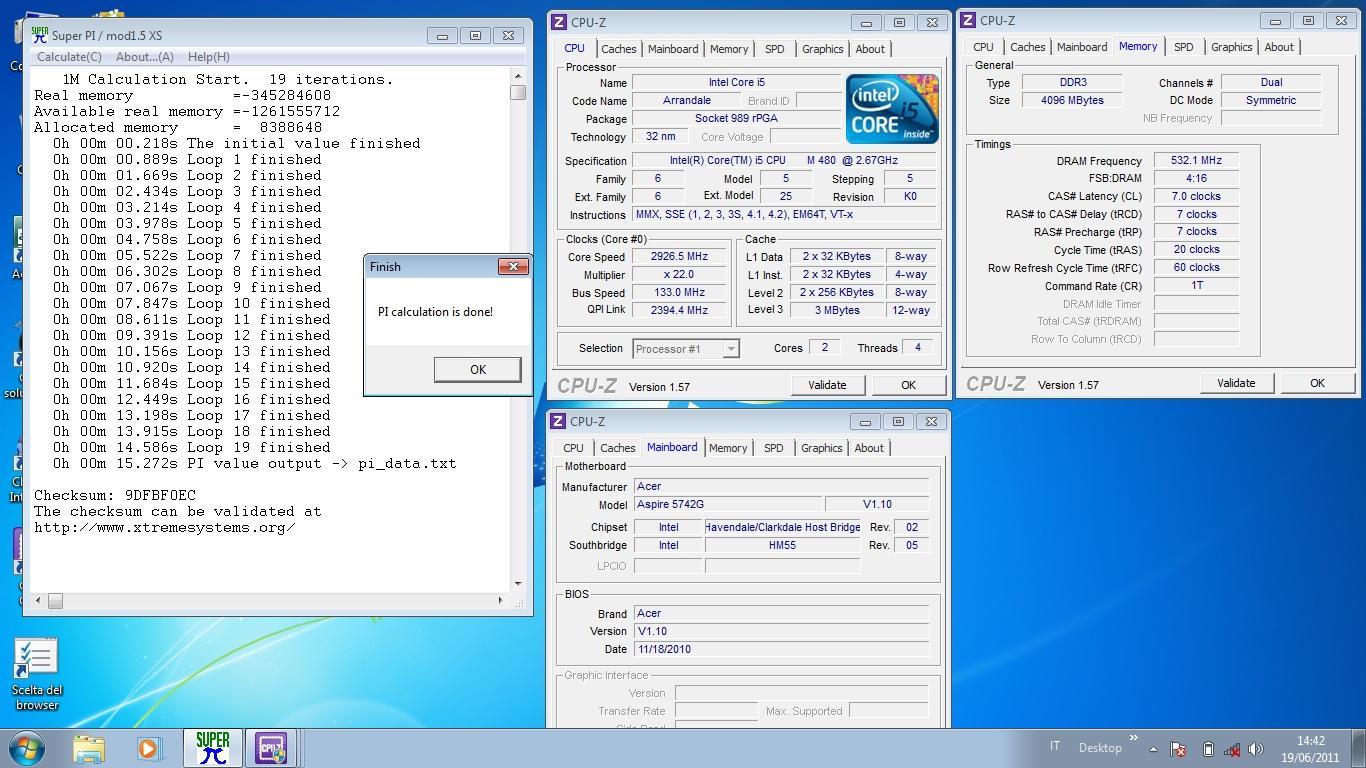Click the Multiplier value x 22.0
Viewport: 1366px width, 768px height.
click(679, 275)
